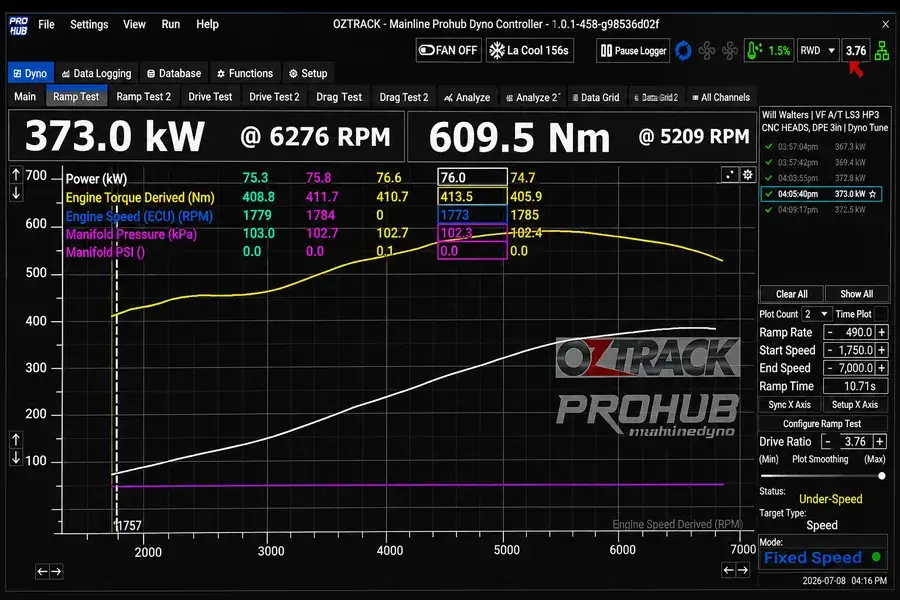Decrease the Ramp Rate with the minus button
This screenshot has width=900, height=600.
pyautogui.click(x=830, y=332)
